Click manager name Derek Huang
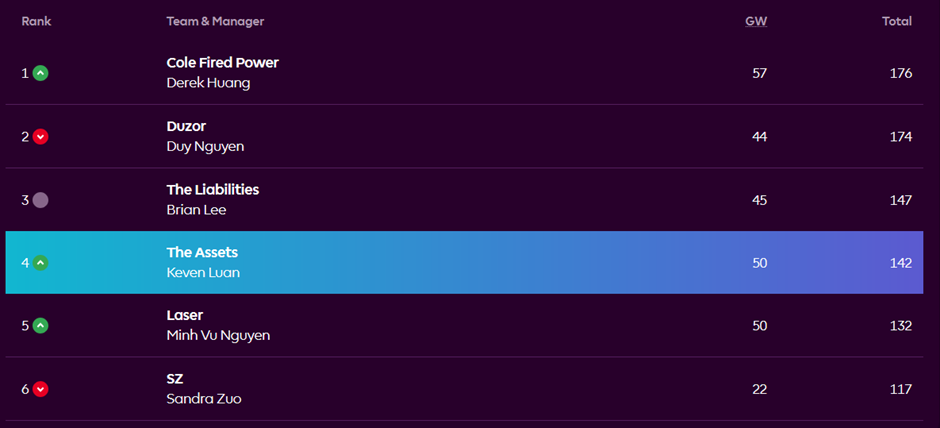 [x=208, y=83]
